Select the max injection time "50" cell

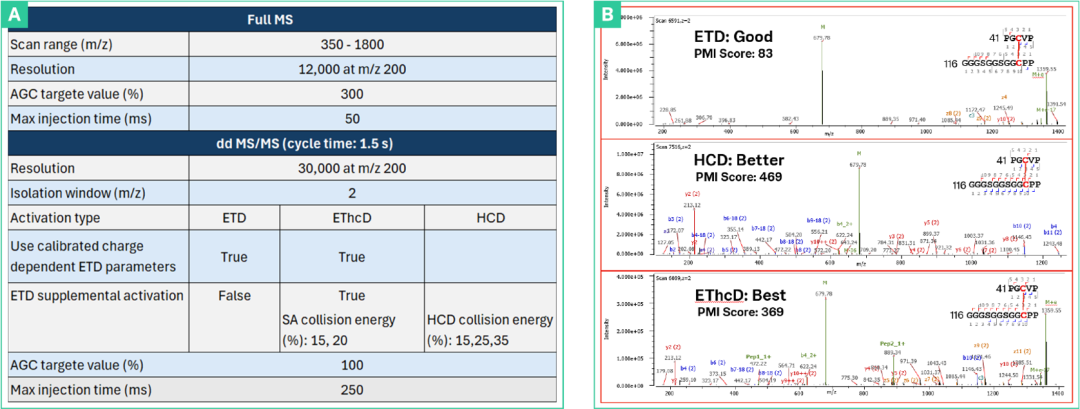tap(351, 120)
